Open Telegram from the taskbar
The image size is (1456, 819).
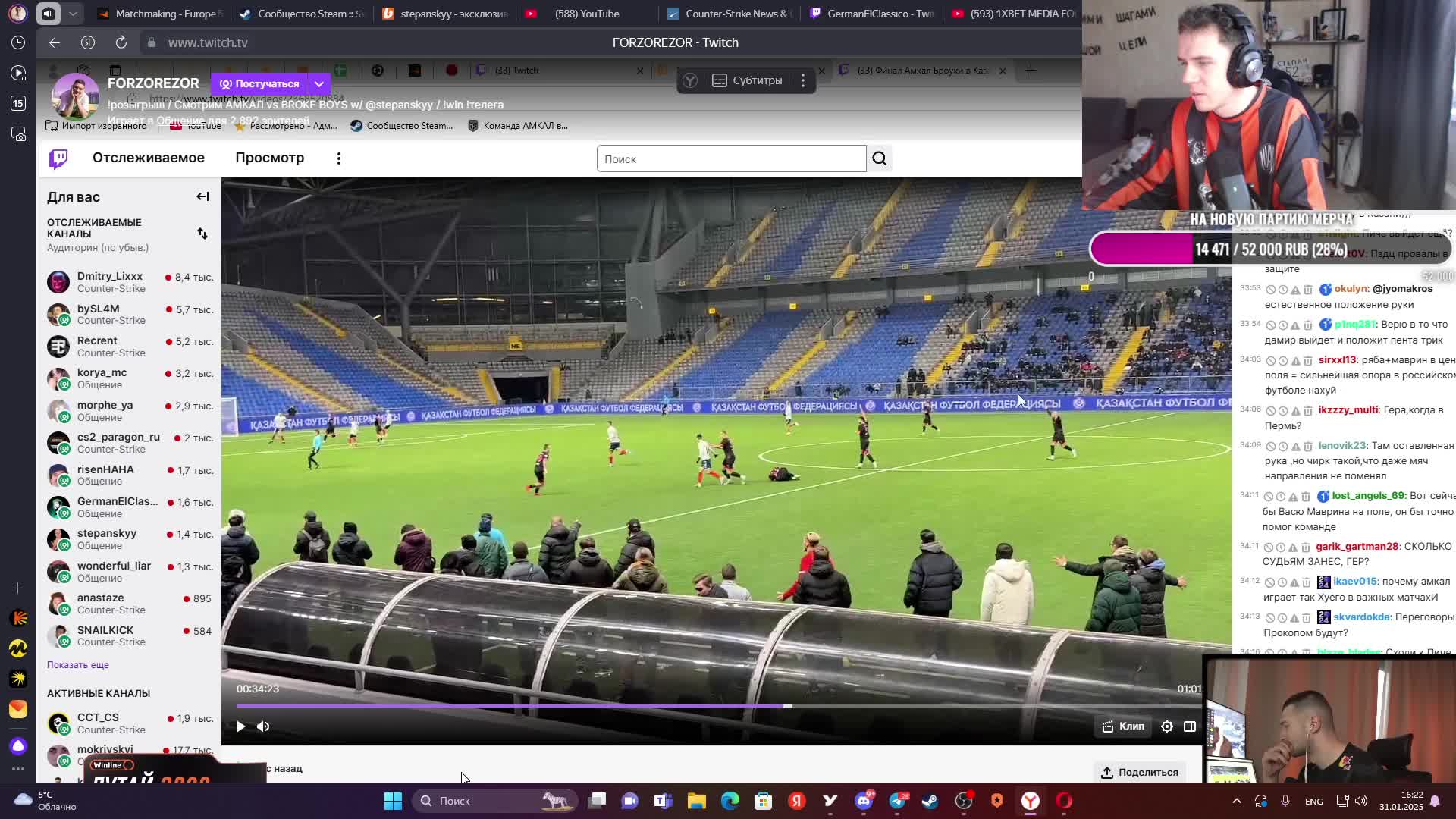(897, 801)
